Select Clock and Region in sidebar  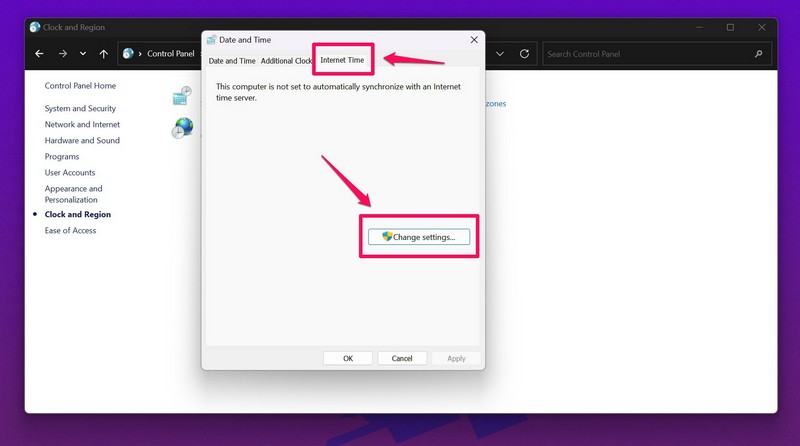click(x=78, y=214)
